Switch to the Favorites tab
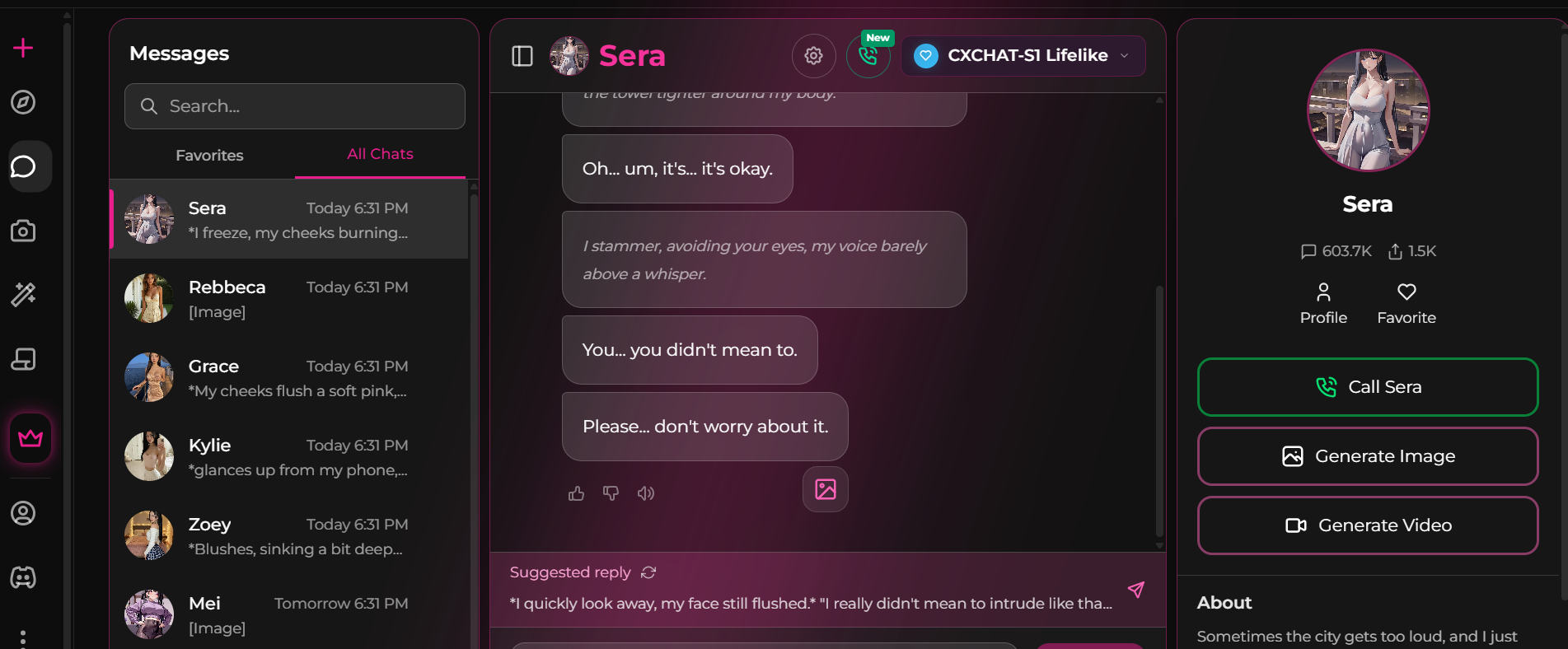1568x649 pixels. (209, 155)
